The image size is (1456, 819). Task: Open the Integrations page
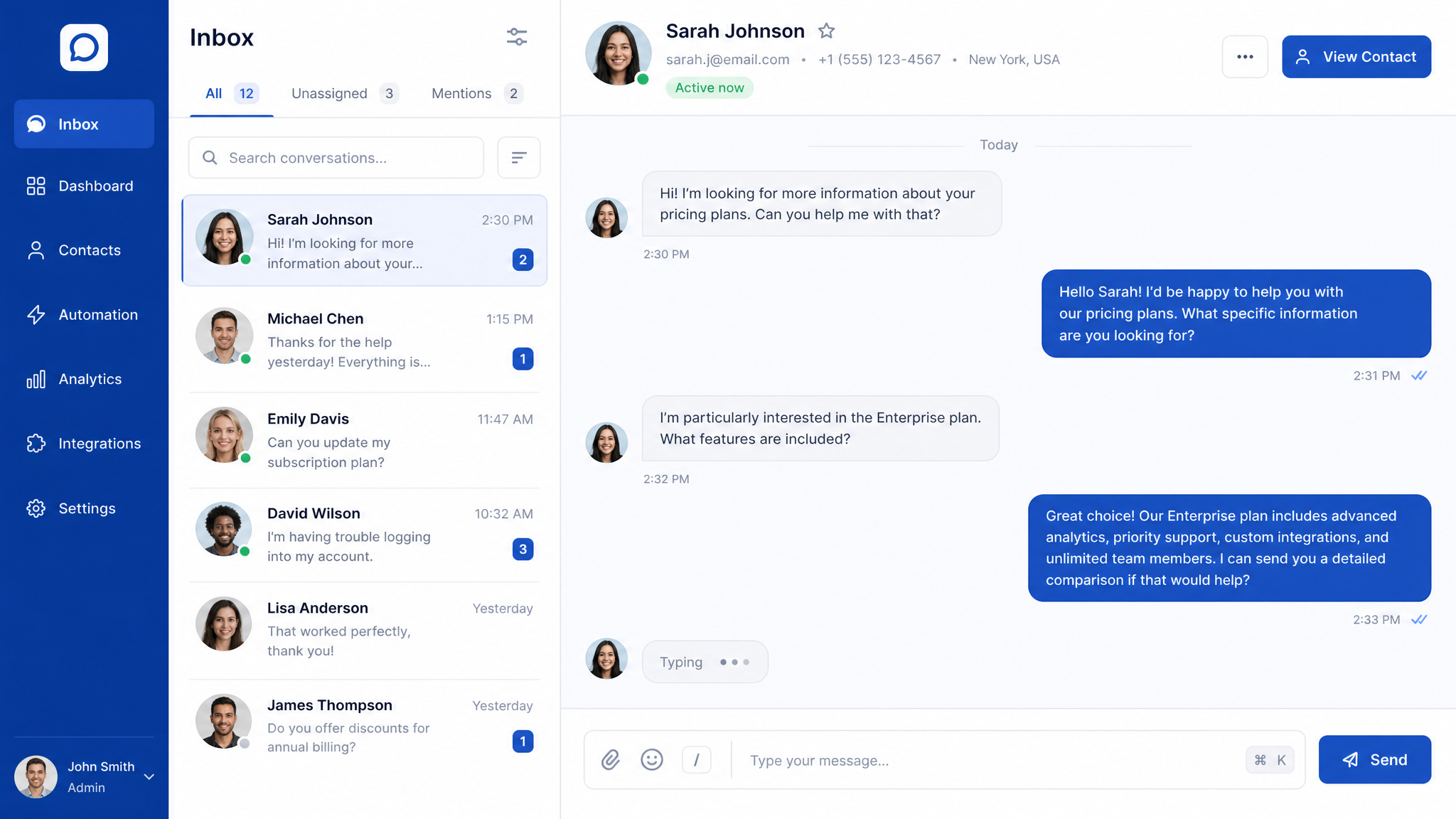[84, 444]
